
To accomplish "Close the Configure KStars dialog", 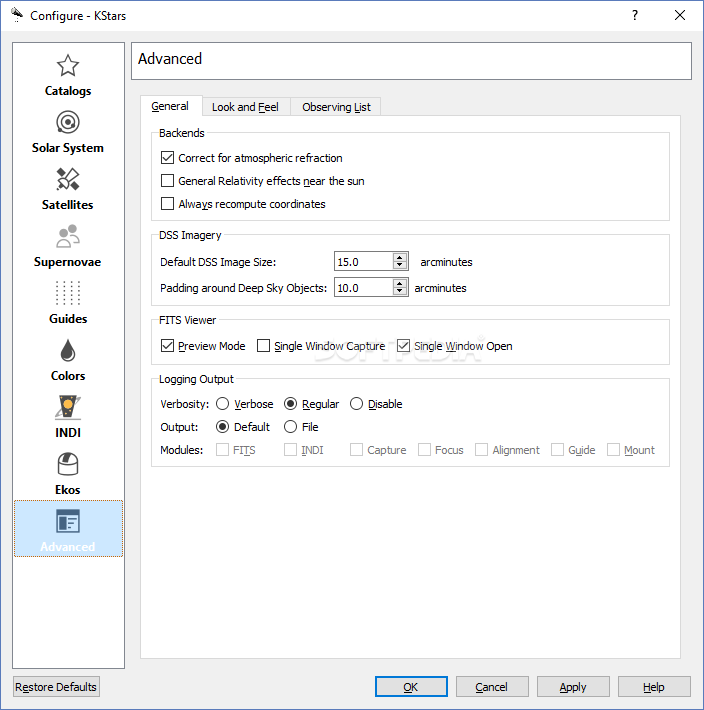I will [x=680, y=15].
